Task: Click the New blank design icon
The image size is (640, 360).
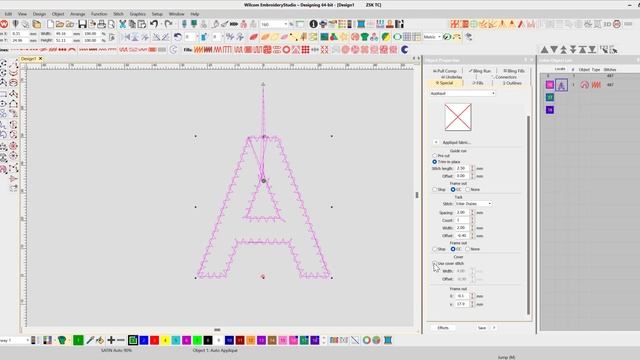Action: point(50,24)
